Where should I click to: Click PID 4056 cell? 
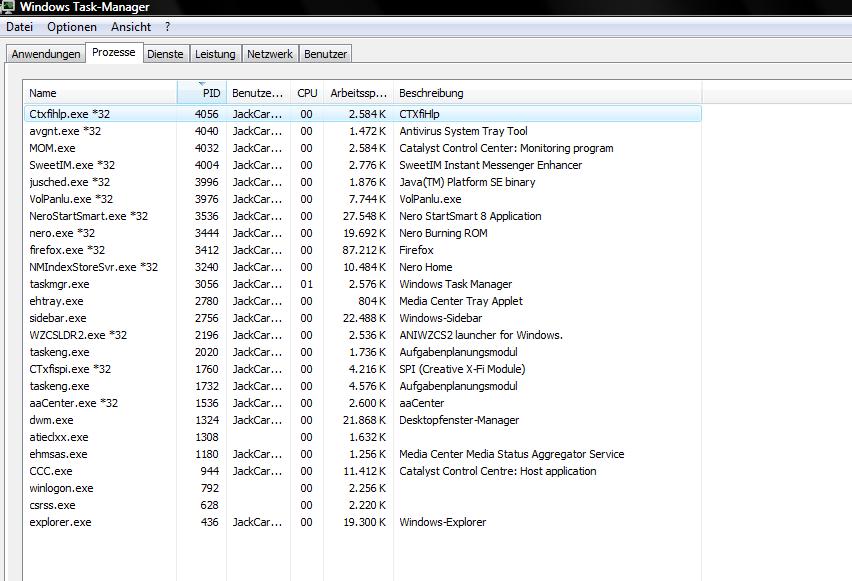[207, 114]
